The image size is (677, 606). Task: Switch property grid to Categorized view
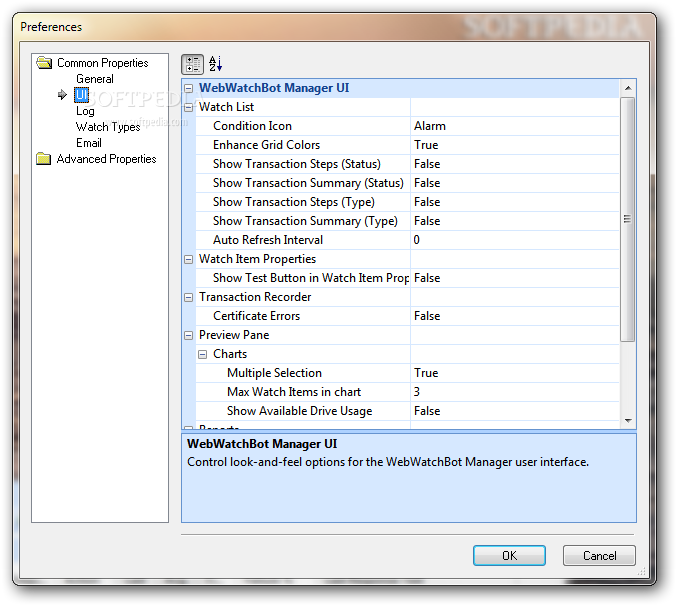click(192, 64)
